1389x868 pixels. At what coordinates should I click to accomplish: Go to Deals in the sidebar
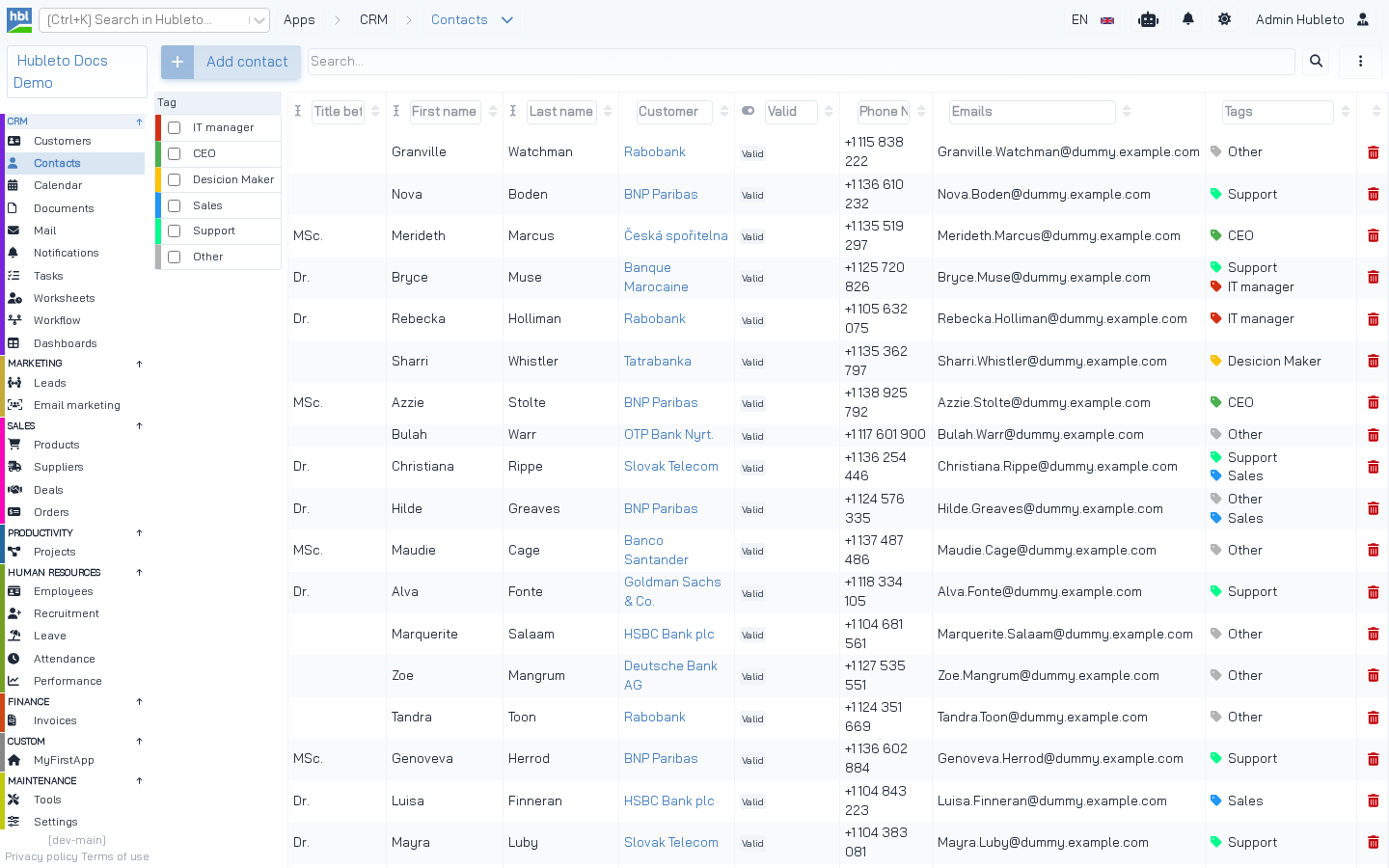(x=75, y=490)
